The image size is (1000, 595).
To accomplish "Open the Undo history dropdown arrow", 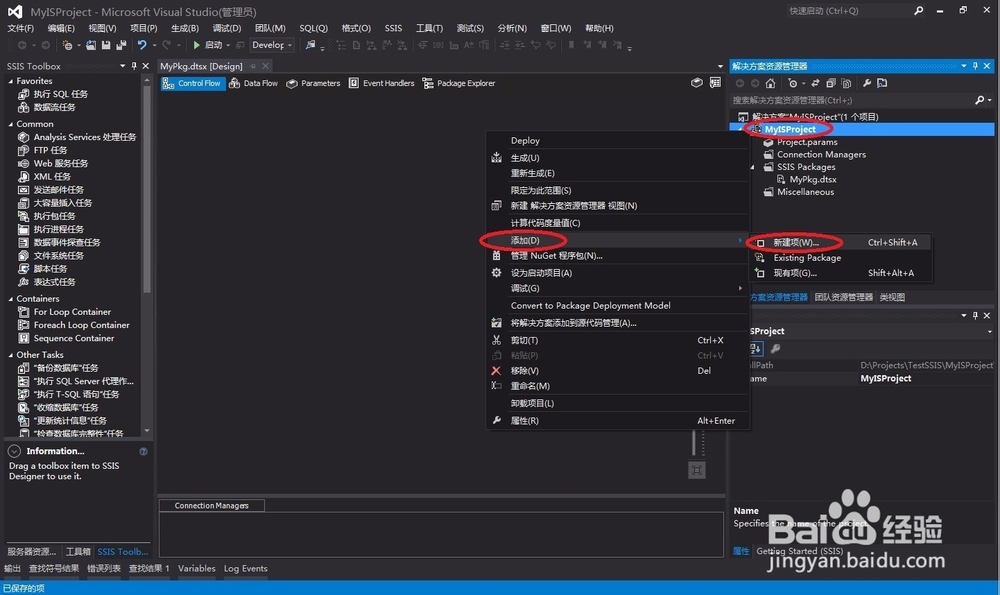I will 154,45.
